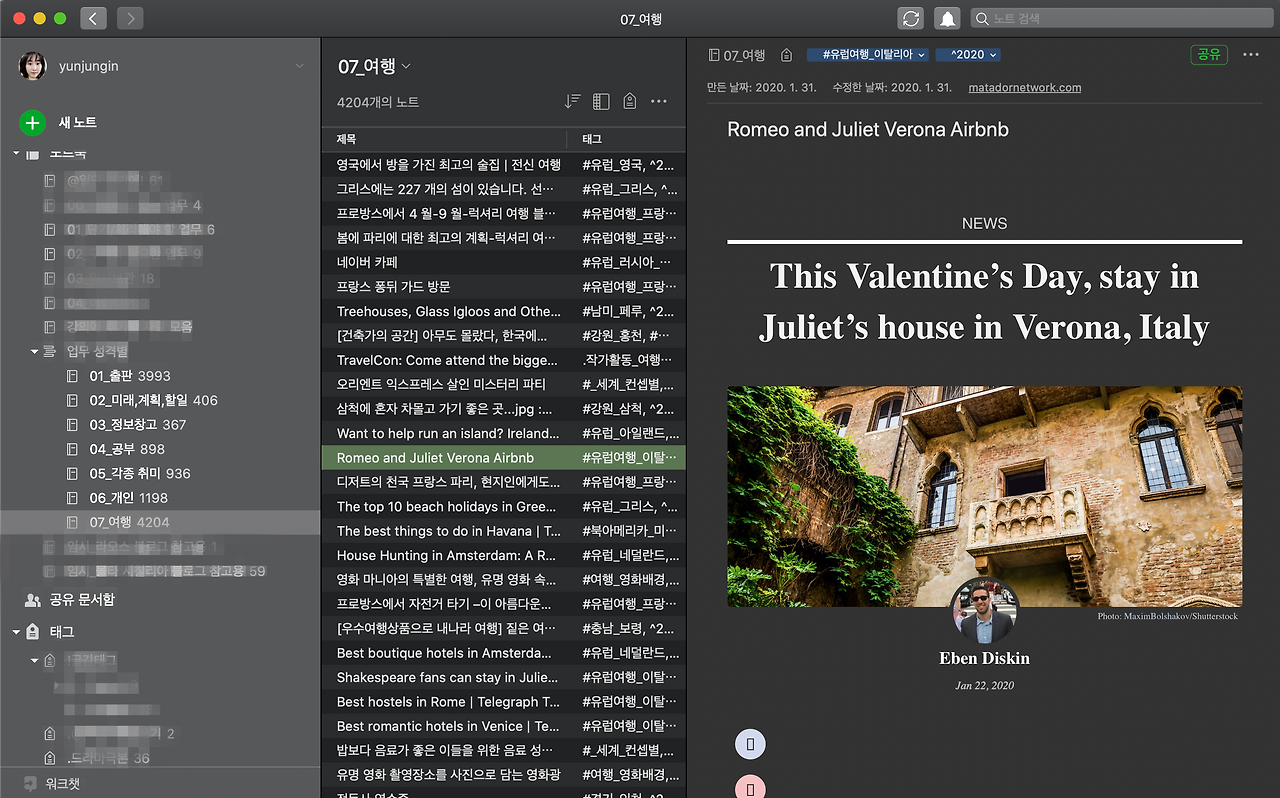This screenshot has width=1280, height=798.
Task: Open 'Best romantic hotels in Venice' note
Action: 504,726
